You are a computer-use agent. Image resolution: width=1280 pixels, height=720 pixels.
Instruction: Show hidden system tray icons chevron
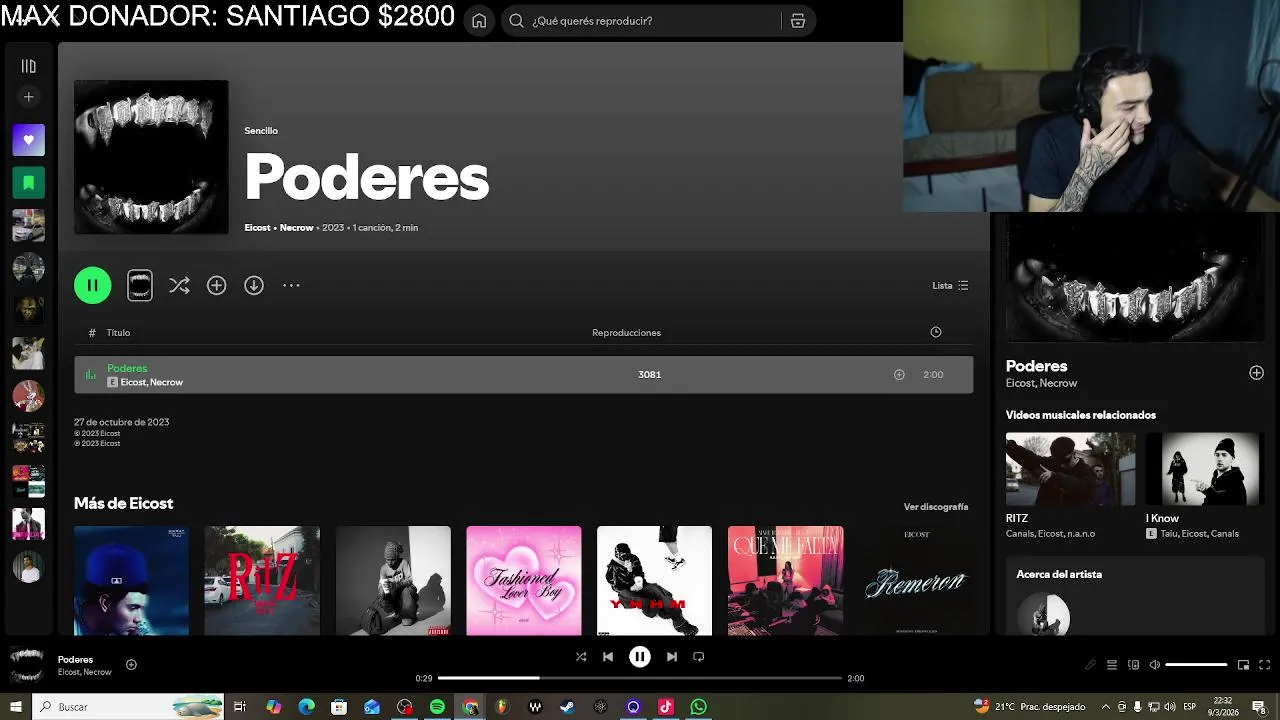click(1106, 707)
